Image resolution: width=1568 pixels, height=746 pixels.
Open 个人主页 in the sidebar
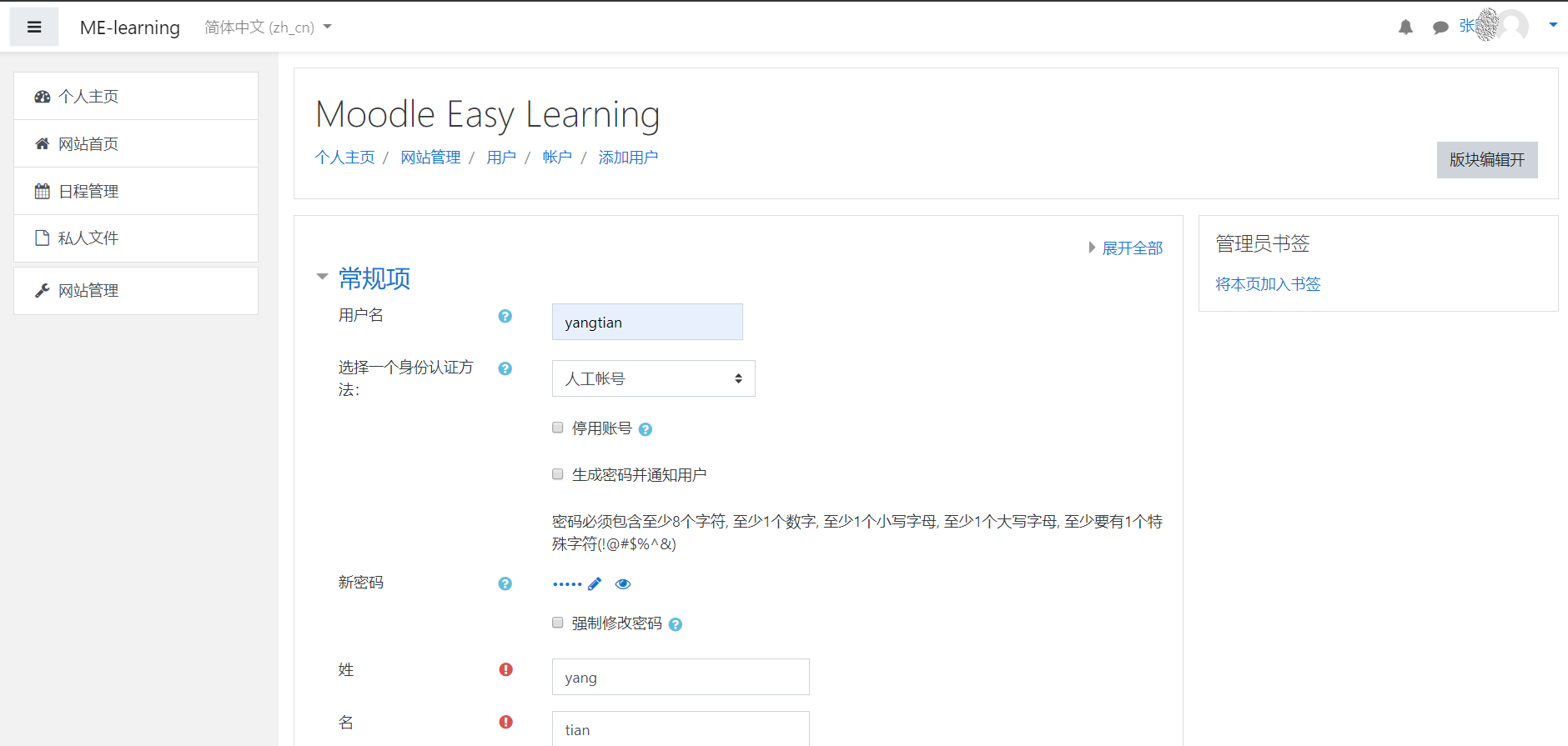(x=136, y=96)
